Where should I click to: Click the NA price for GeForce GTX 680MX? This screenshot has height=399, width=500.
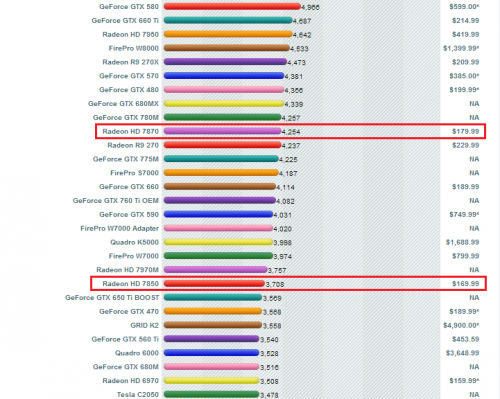[x=474, y=104]
